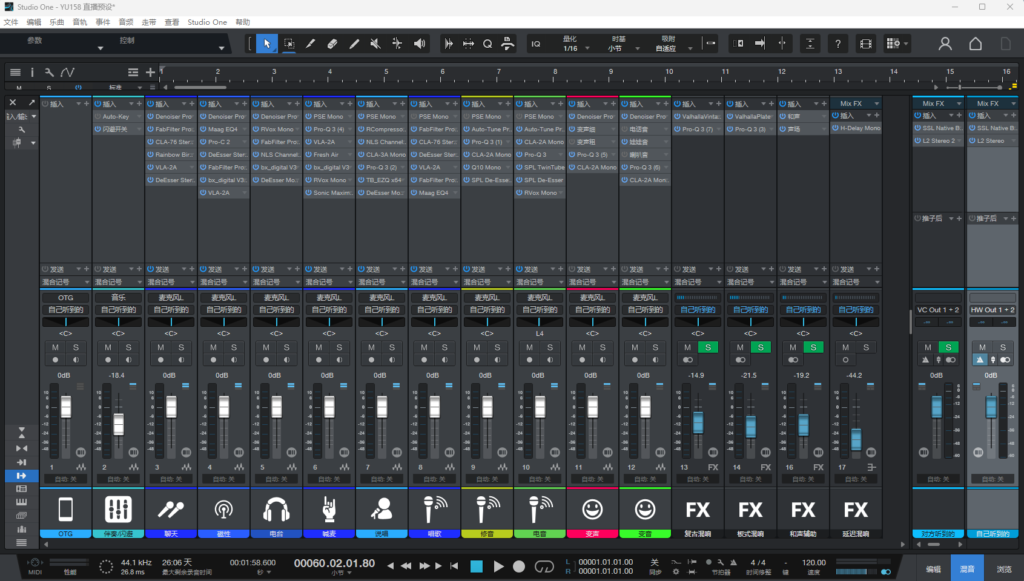This screenshot has width=1024, height=581.
Task: Open the video player film icon
Action: [866, 44]
